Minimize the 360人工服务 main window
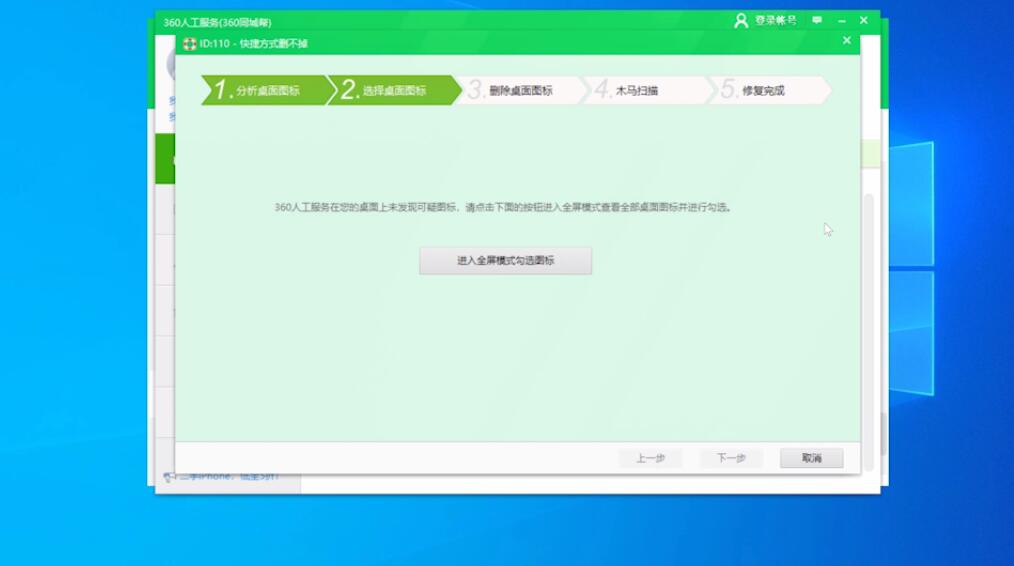The height and width of the screenshot is (566, 1014). [x=841, y=21]
